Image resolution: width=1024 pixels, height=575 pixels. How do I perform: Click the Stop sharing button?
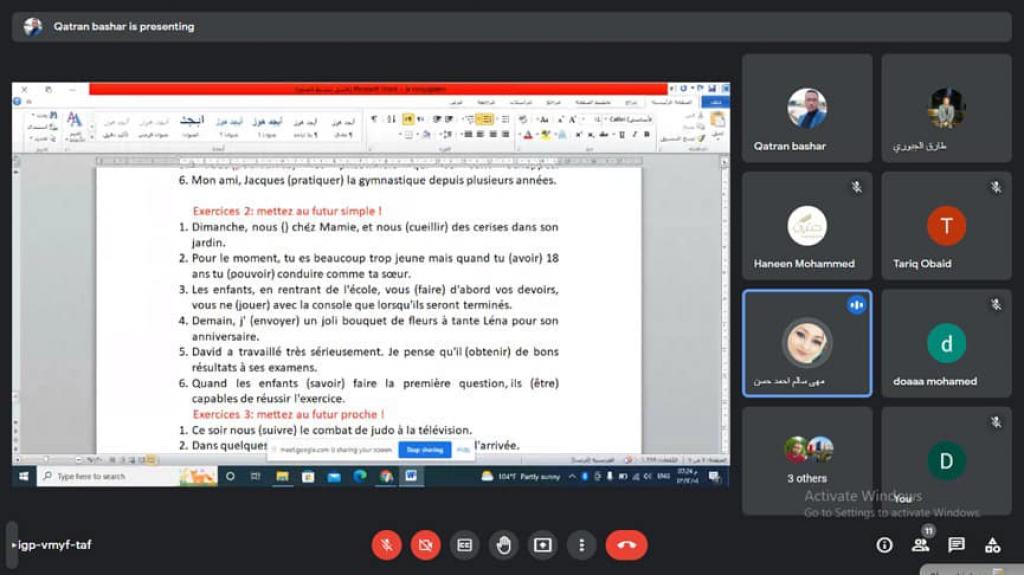pos(426,450)
